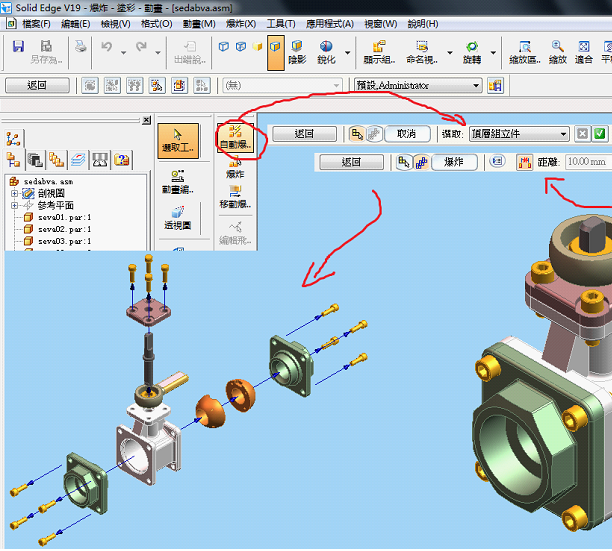Select the first wireframe cube display icon
Screen dimensions: 612x551
tap(224, 47)
